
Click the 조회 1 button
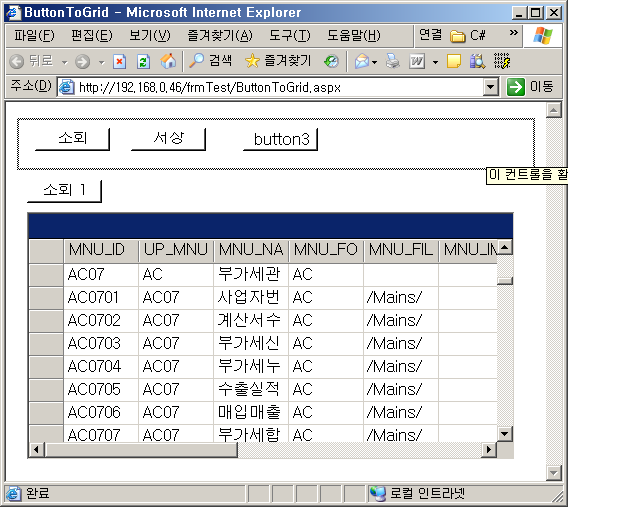pos(65,190)
